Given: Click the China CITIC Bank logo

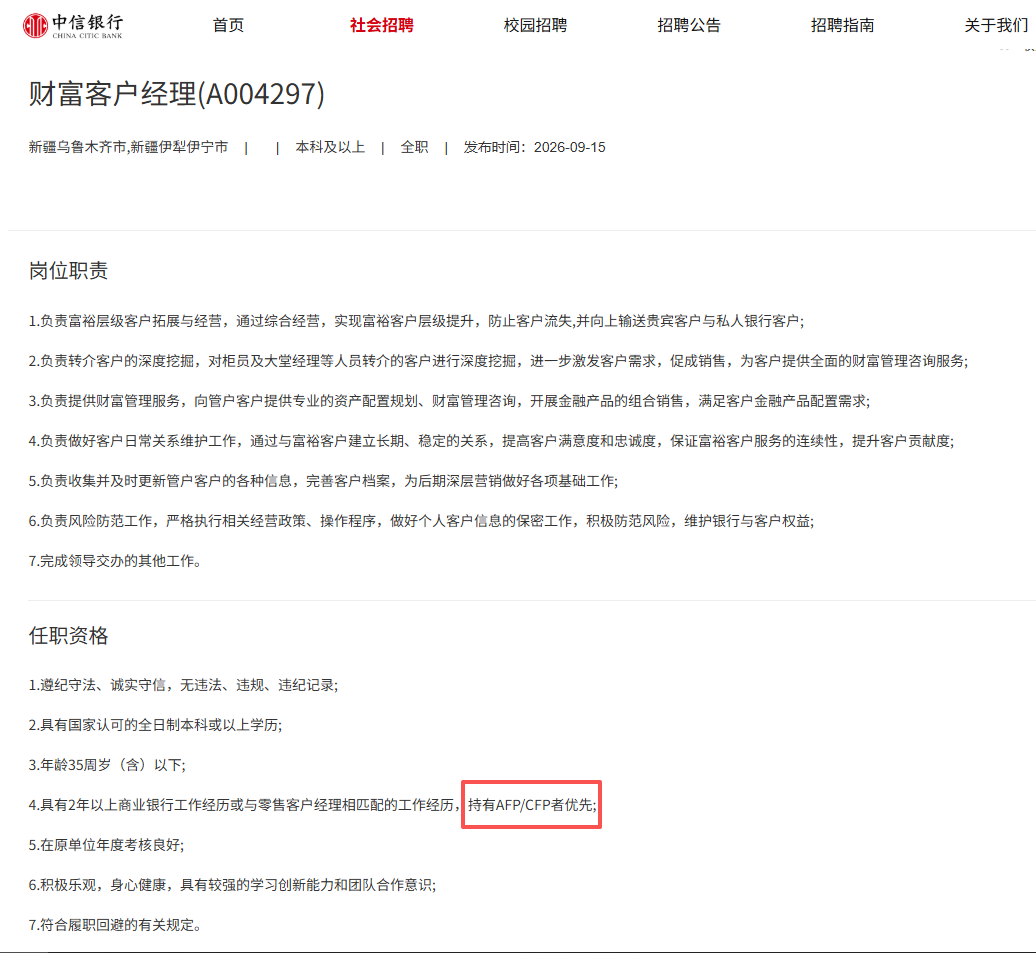Looking at the screenshot, I should (x=73, y=26).
